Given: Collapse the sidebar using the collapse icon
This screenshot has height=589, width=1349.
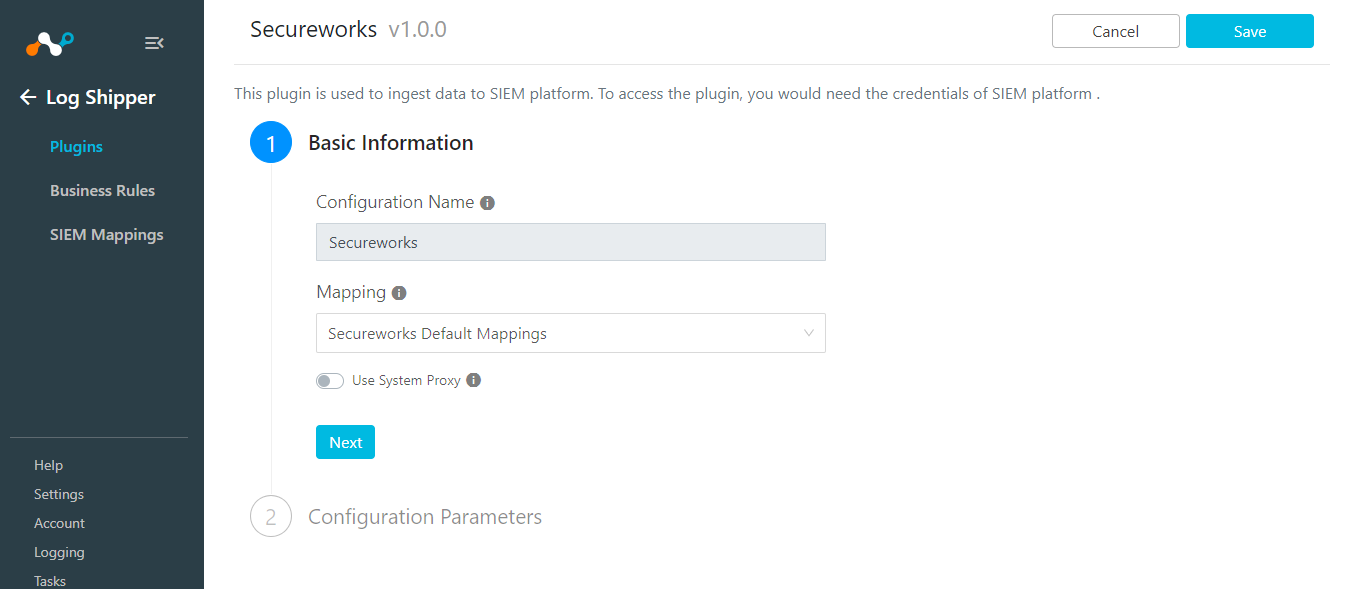Looking at the screenshot, I should (153, 43).
